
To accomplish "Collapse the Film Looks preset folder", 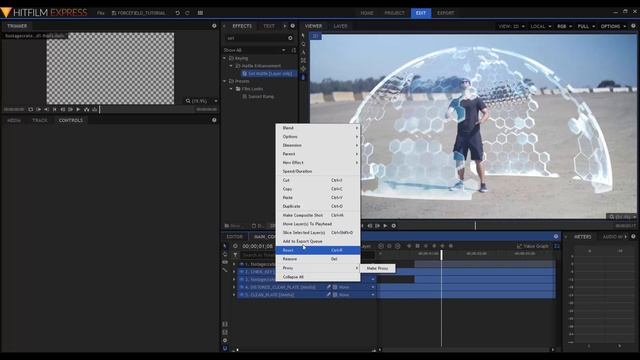I will point(231,89).
